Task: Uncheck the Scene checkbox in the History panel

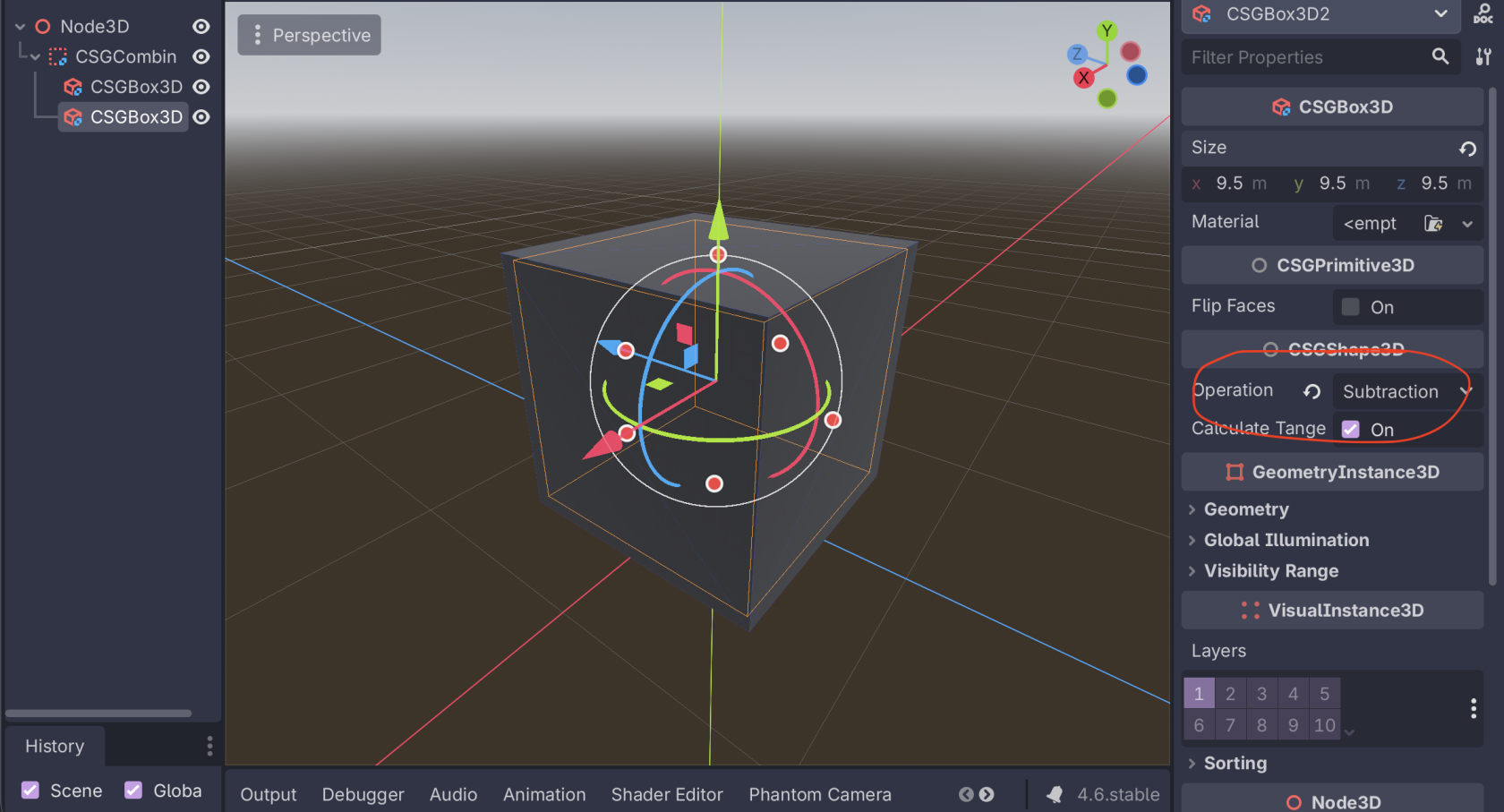Action: [30, 791]
